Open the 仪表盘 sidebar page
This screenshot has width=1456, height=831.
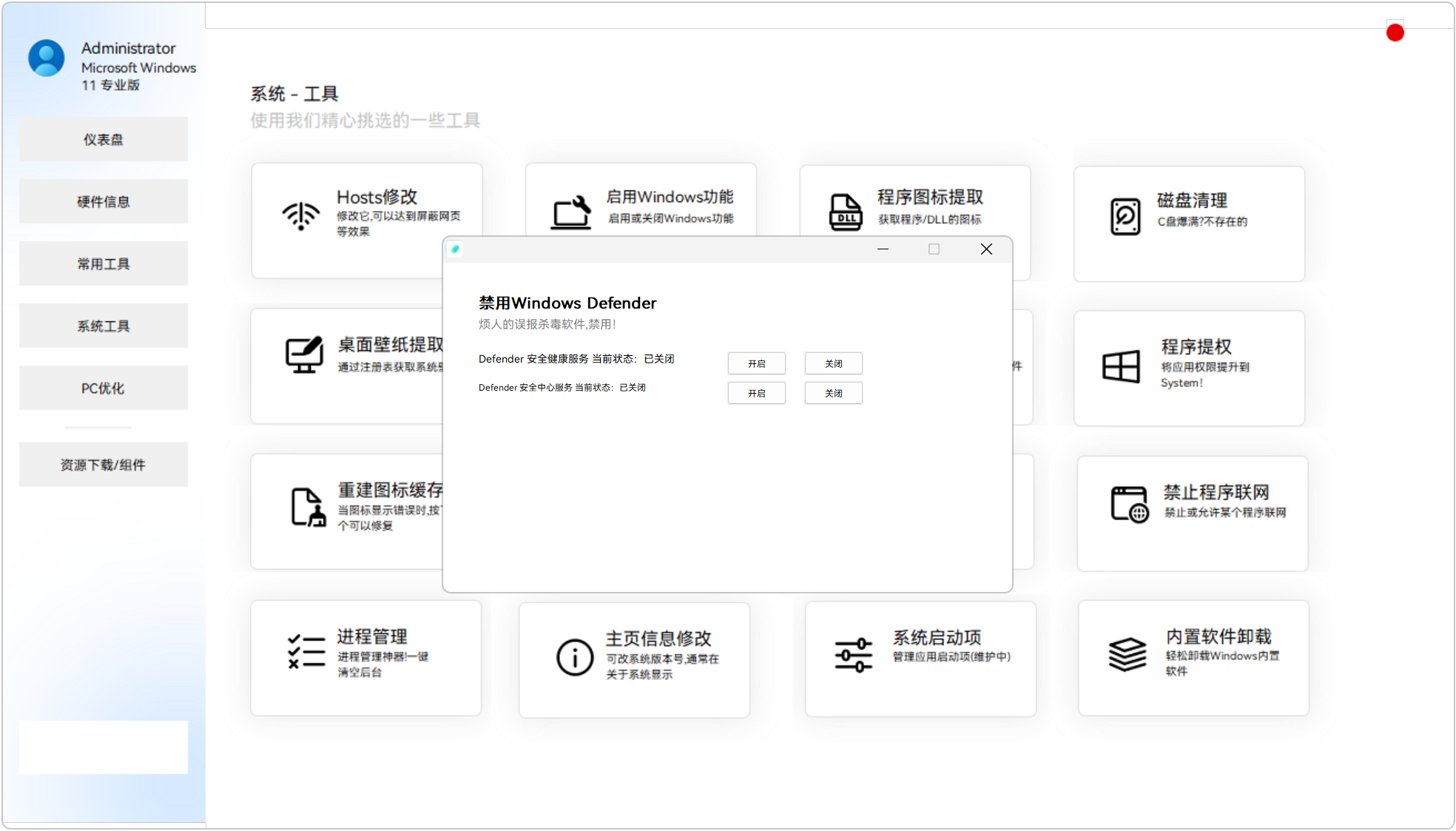click(x=104, y=139)
